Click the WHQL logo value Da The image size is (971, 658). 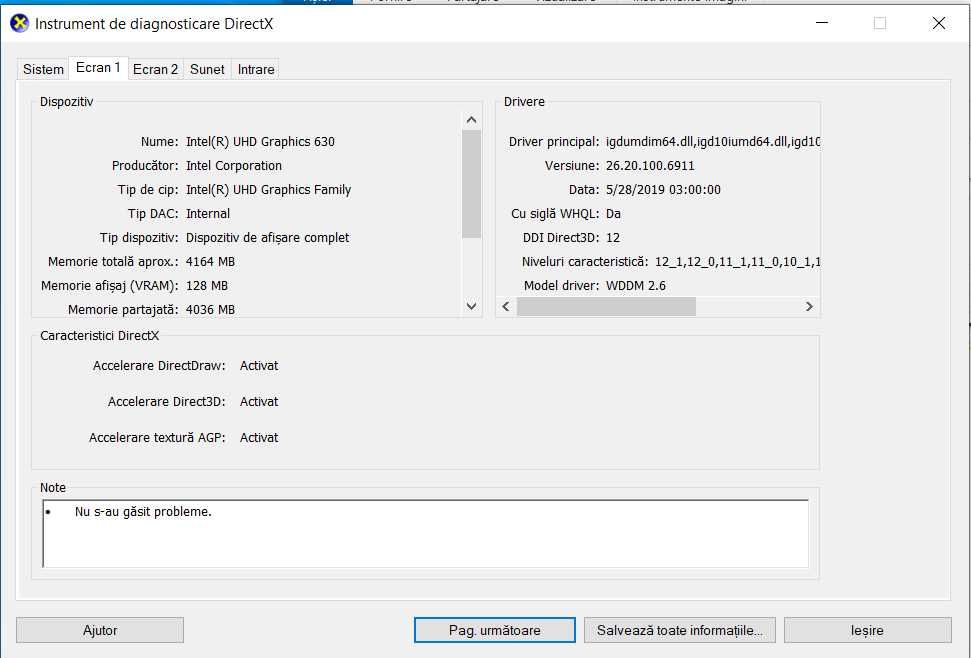coord(613,214)
